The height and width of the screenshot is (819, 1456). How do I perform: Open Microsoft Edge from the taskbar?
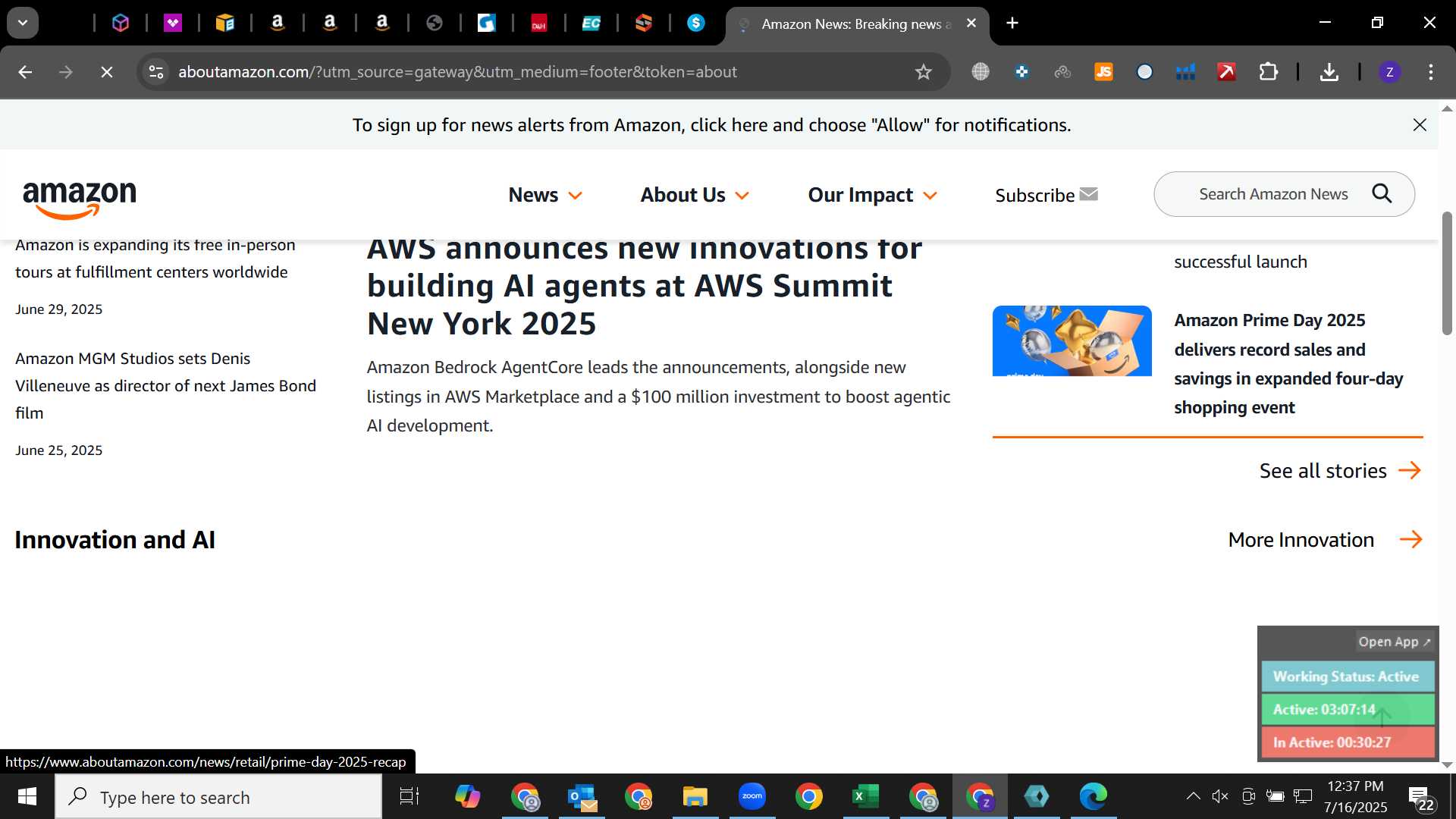pyautogui.click(x=1094, y=797)
